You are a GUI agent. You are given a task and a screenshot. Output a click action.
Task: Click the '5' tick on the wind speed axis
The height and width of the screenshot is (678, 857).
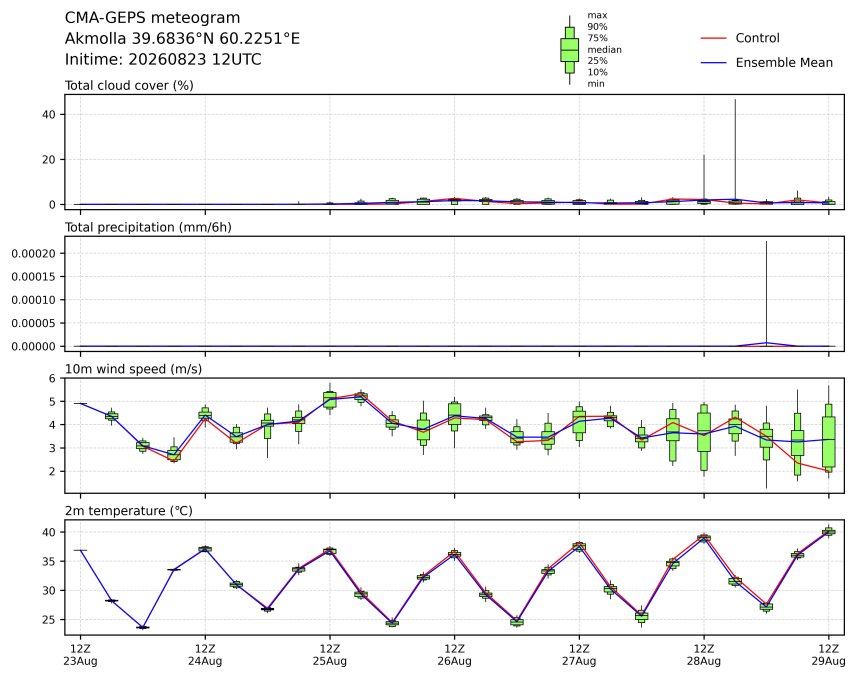52,401
